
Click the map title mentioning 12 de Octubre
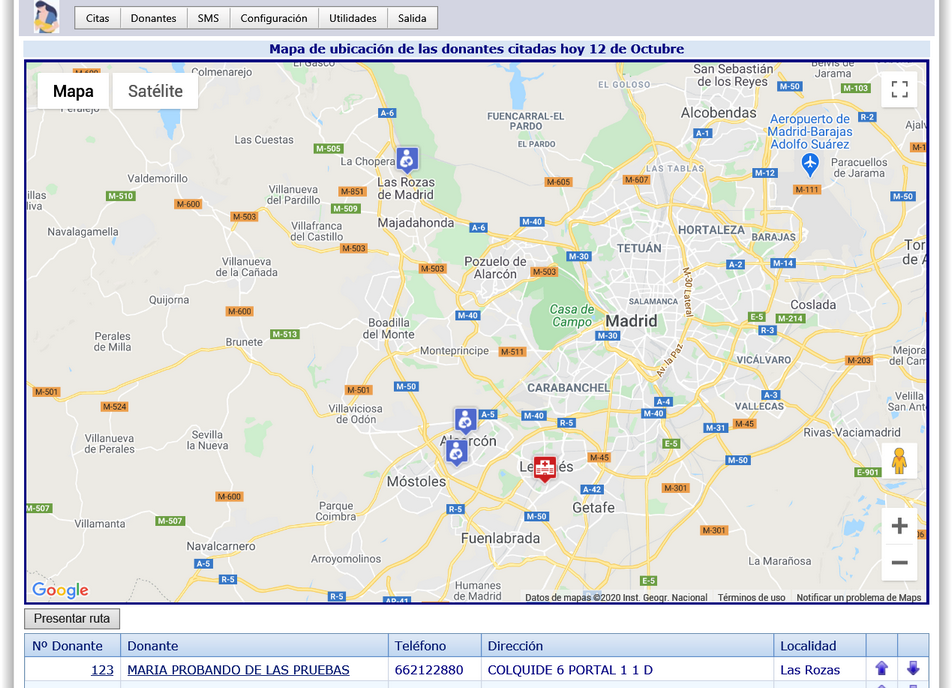pyautogui.click(x=477, y=49)
